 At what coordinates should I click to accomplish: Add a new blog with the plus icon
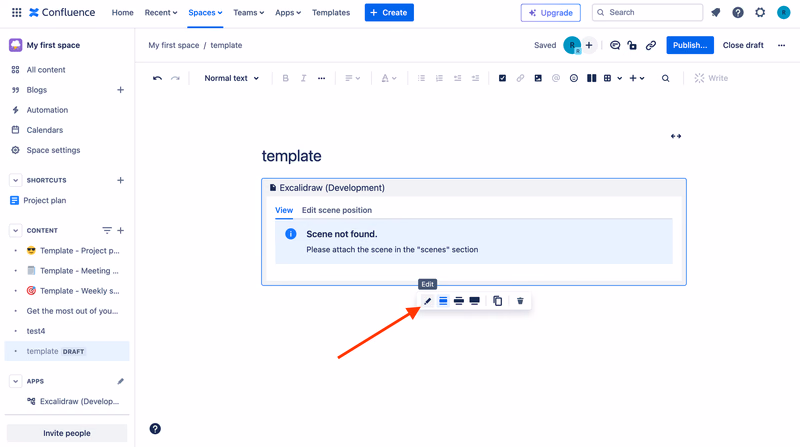pos(120,90)
